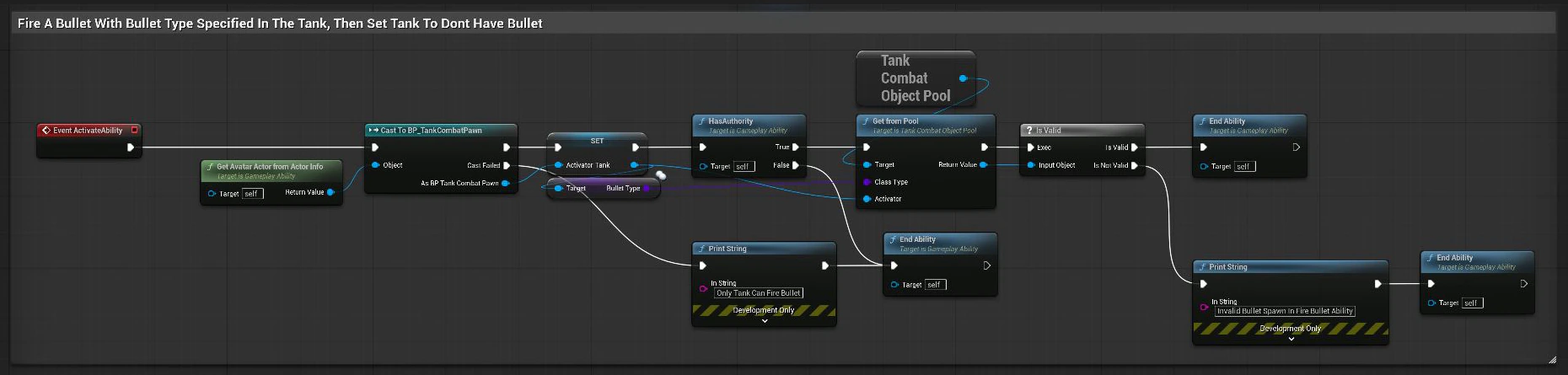Click the Tank Combat Object Pool variable output pin
Image resolution: width=1568 pixels, height=375 pixels.
[963, 78]
